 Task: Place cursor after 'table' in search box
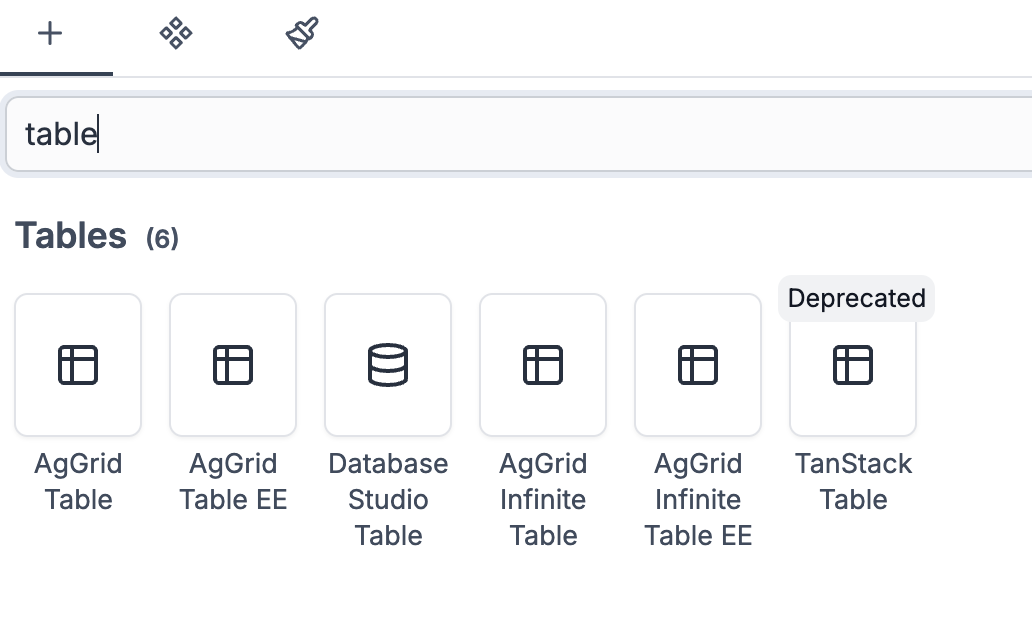click(98, 134)
